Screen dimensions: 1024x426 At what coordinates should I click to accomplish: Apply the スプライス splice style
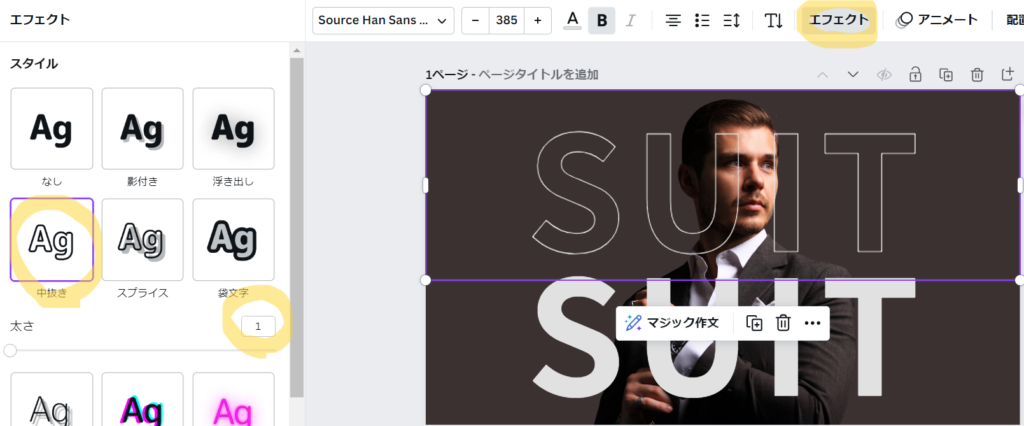tap(142, 240)
